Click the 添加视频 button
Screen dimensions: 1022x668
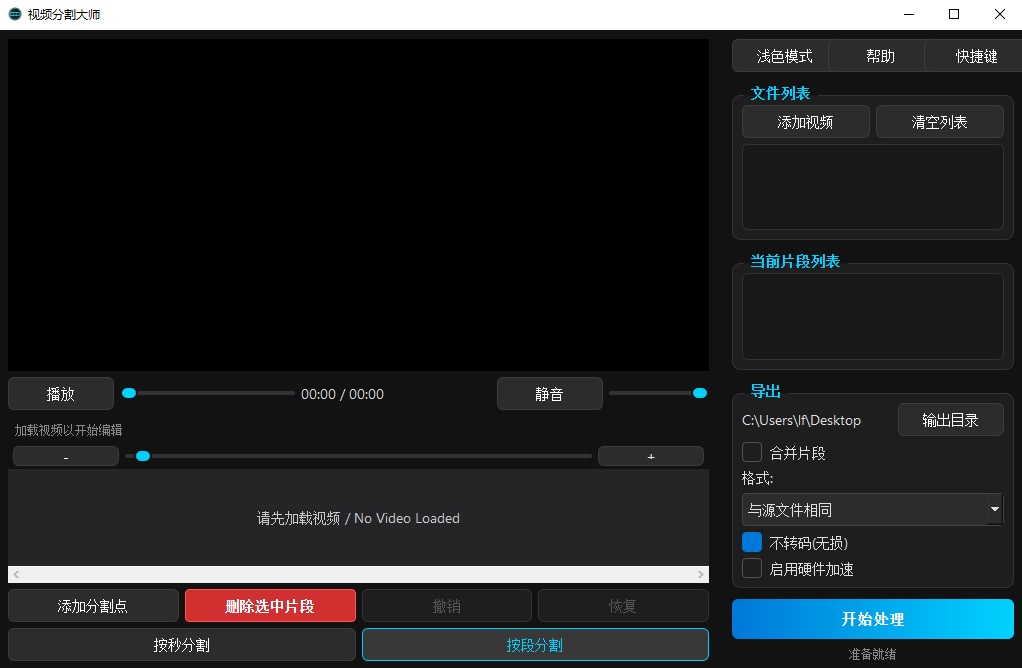pos(805,122)
